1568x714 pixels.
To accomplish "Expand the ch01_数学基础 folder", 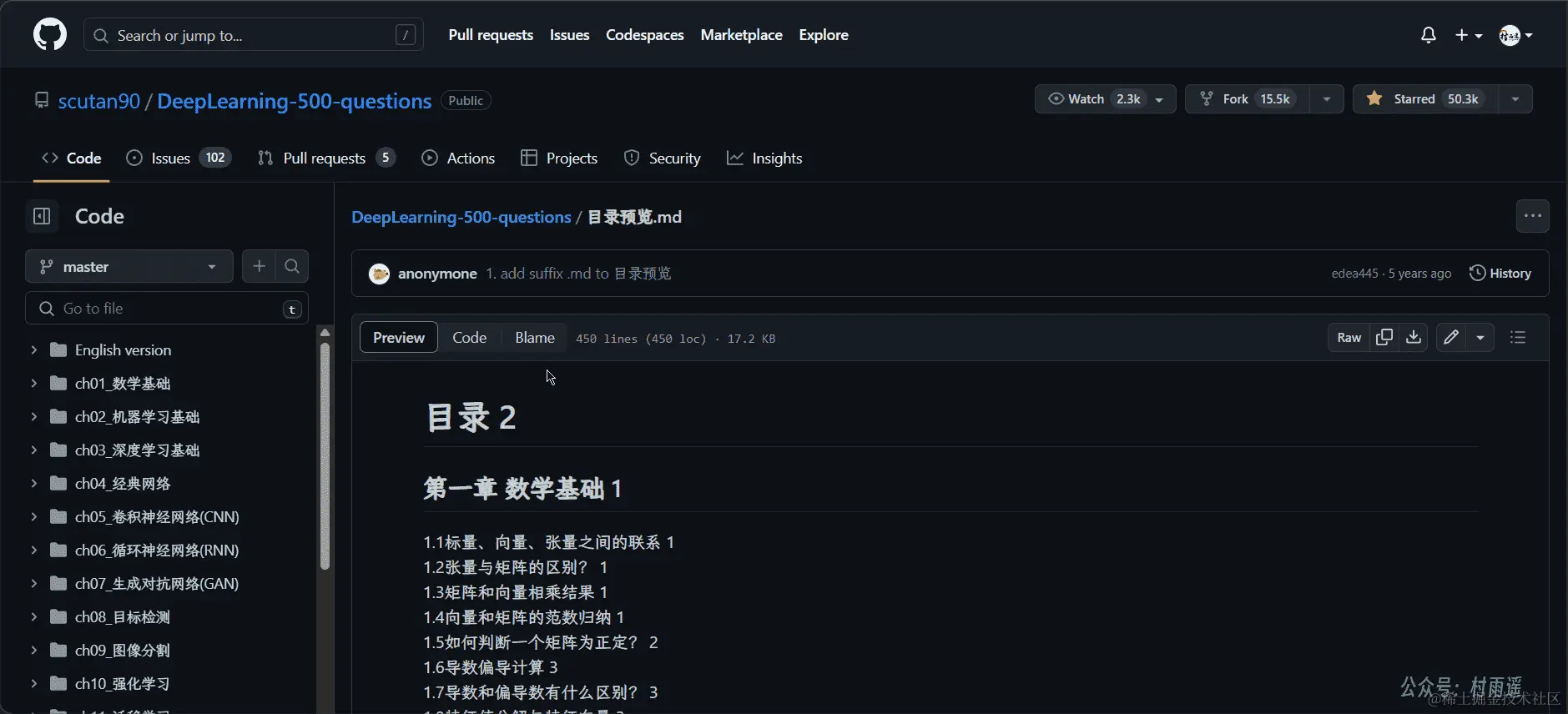I will tap(34, 383).
